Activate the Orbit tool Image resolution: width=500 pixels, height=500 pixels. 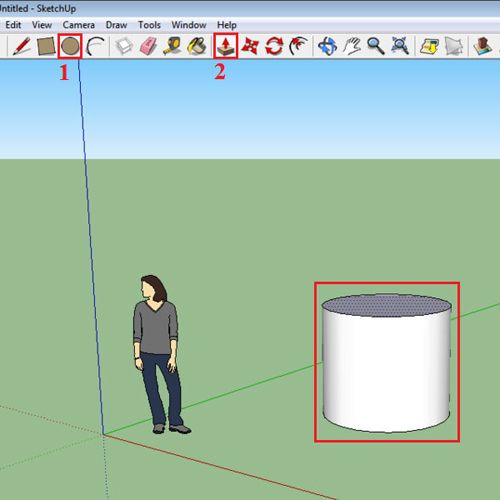coord(327,46)
